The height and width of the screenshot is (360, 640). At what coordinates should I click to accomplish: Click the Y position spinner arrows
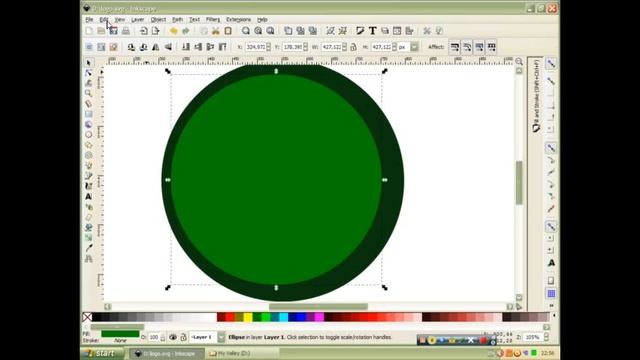(305, 47)
